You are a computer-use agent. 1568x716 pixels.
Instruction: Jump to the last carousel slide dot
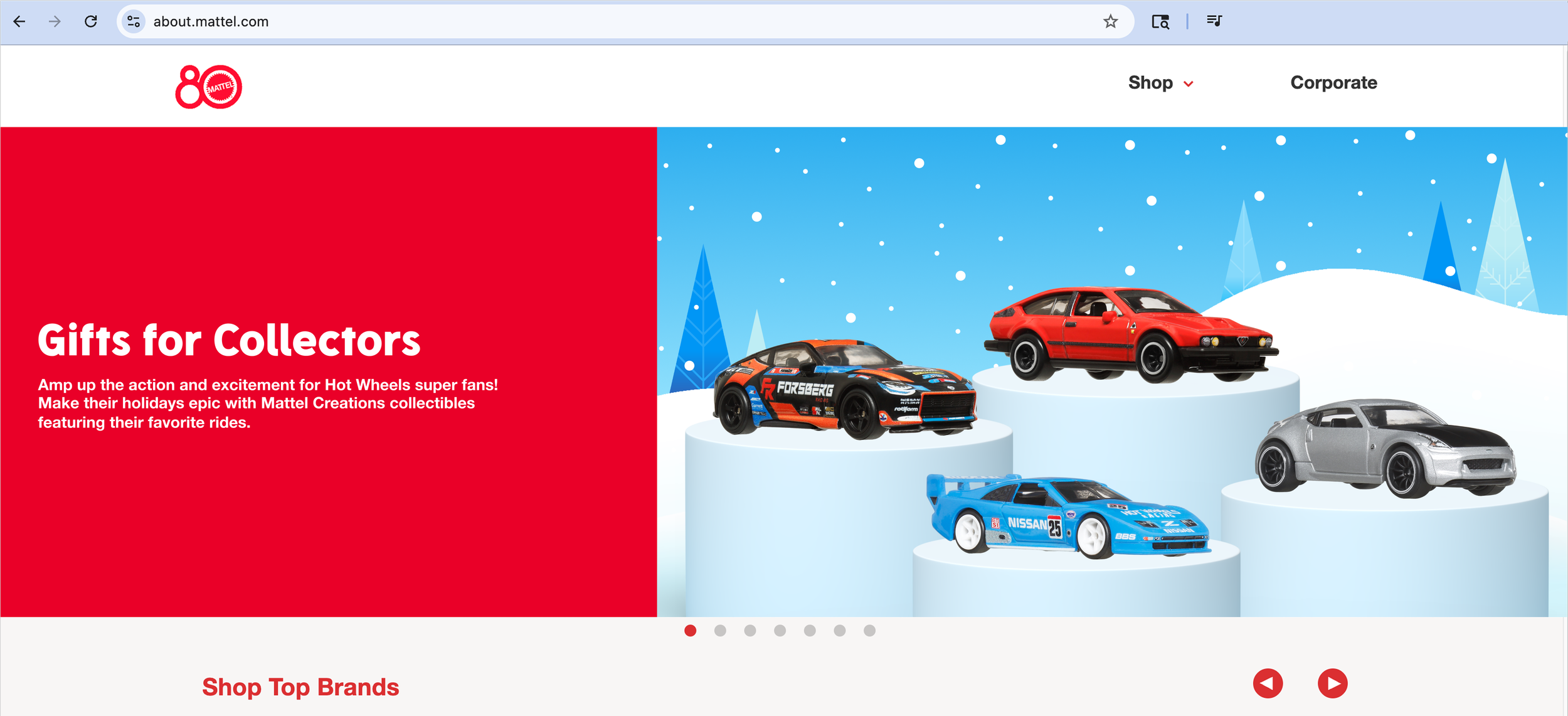[x=869, y=631]
